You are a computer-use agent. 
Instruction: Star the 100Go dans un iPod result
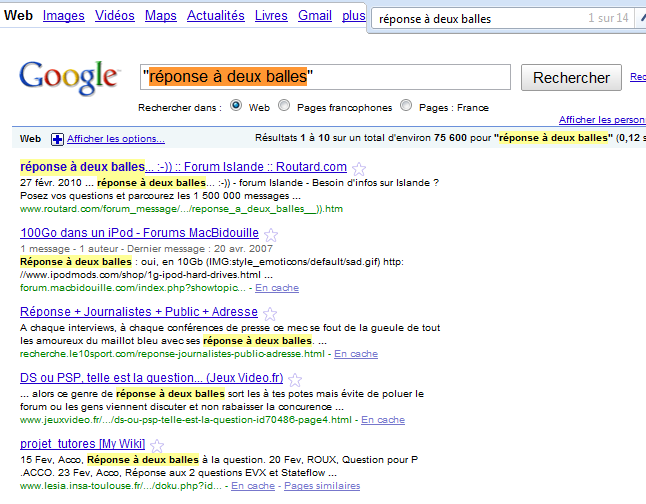click(271, 235)
